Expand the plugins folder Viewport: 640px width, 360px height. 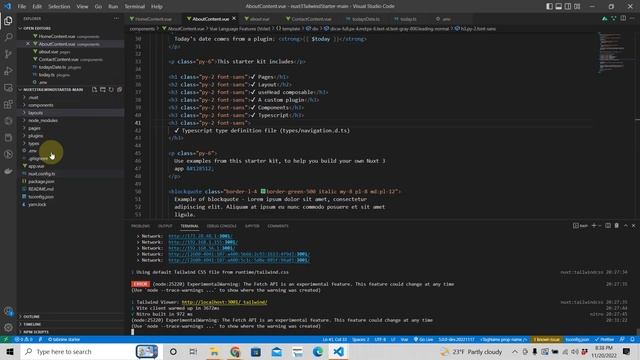point(36,136)
